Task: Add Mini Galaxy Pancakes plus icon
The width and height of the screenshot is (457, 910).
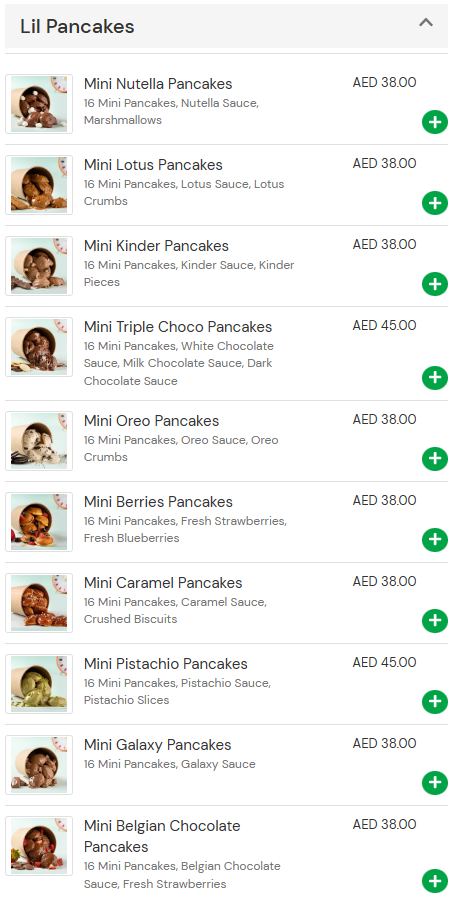Action: [x=434, y=783]
